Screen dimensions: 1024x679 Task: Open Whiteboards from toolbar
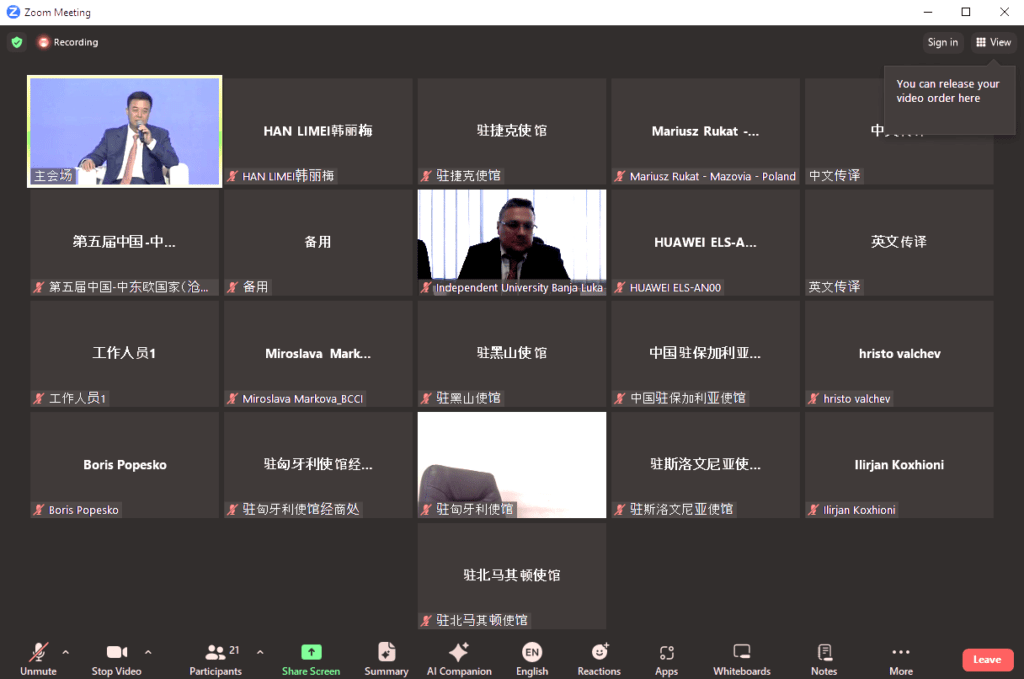coord(741,658)
